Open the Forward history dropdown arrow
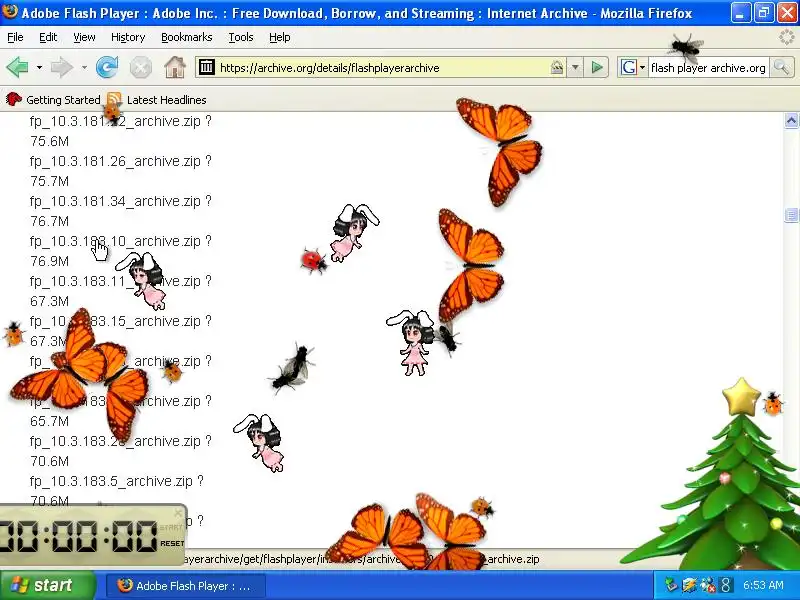 point(84,67)
